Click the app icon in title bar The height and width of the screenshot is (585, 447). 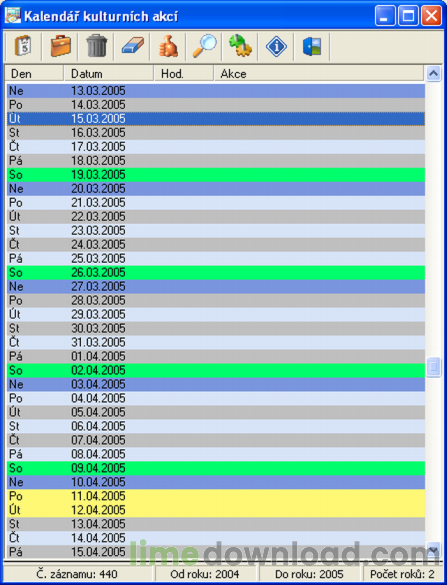pos(13,16)
